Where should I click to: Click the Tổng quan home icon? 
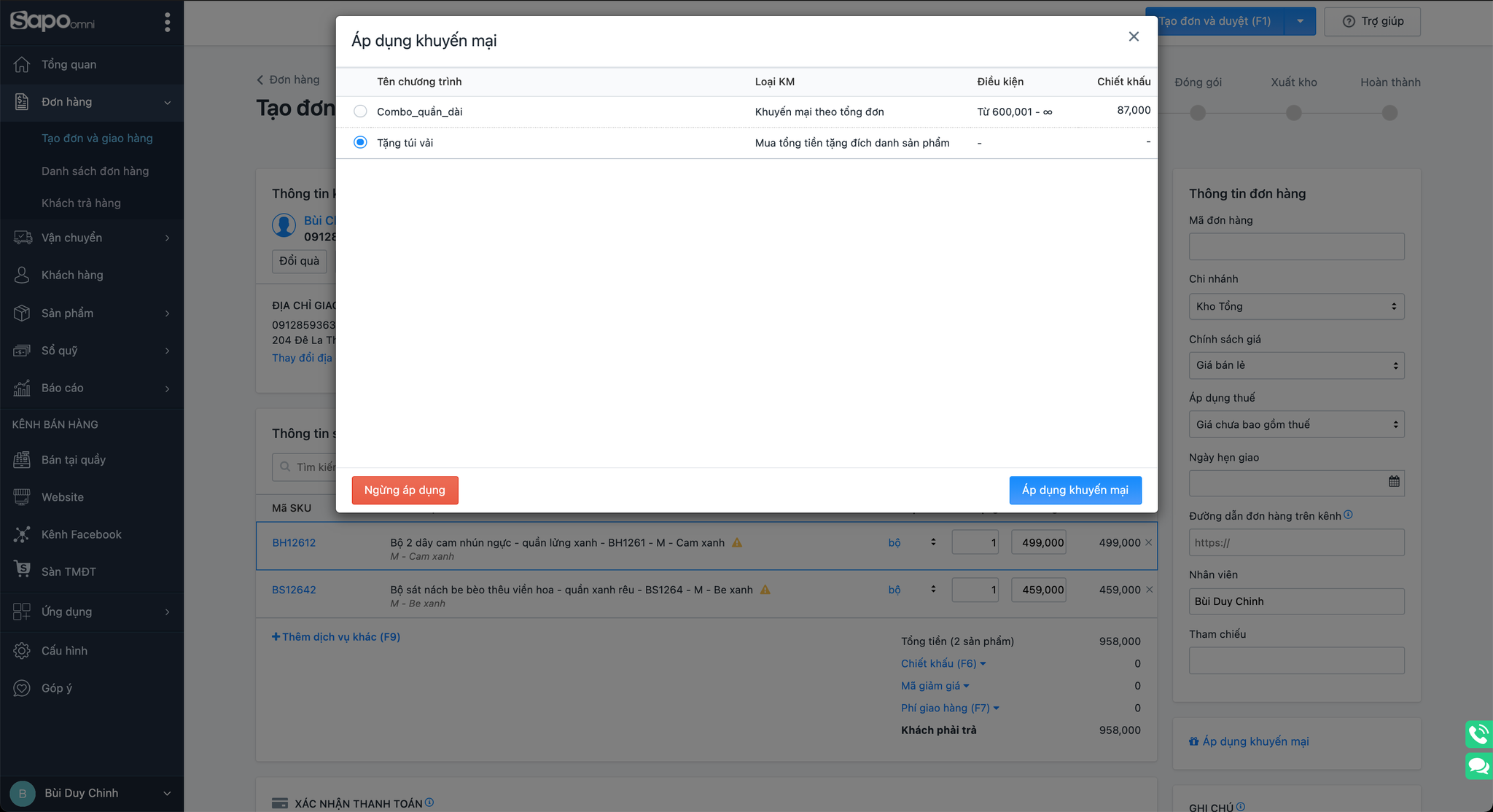click(22, 64)
